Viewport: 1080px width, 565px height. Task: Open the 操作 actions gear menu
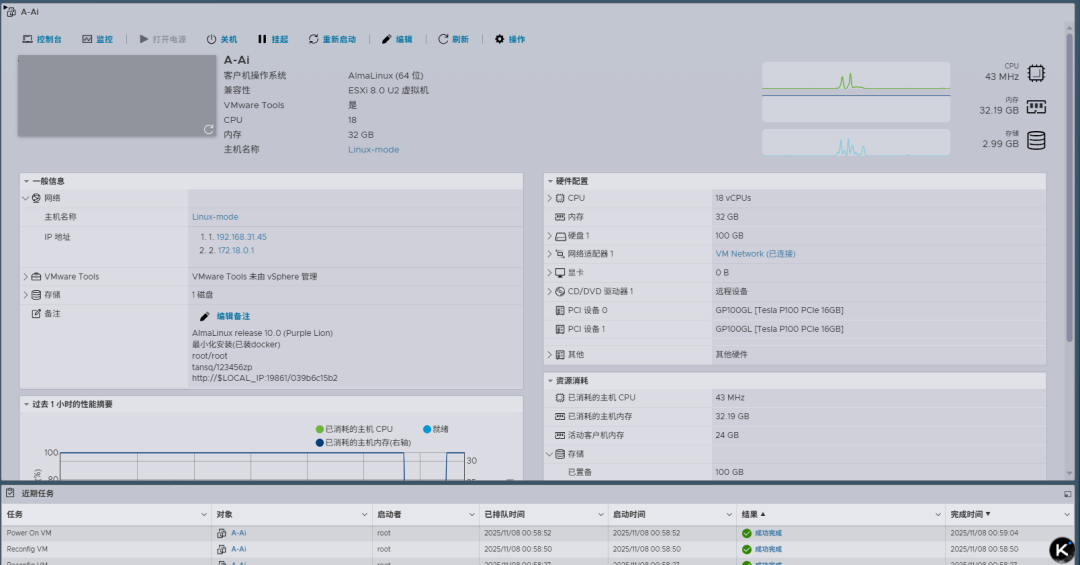point(510,39)
